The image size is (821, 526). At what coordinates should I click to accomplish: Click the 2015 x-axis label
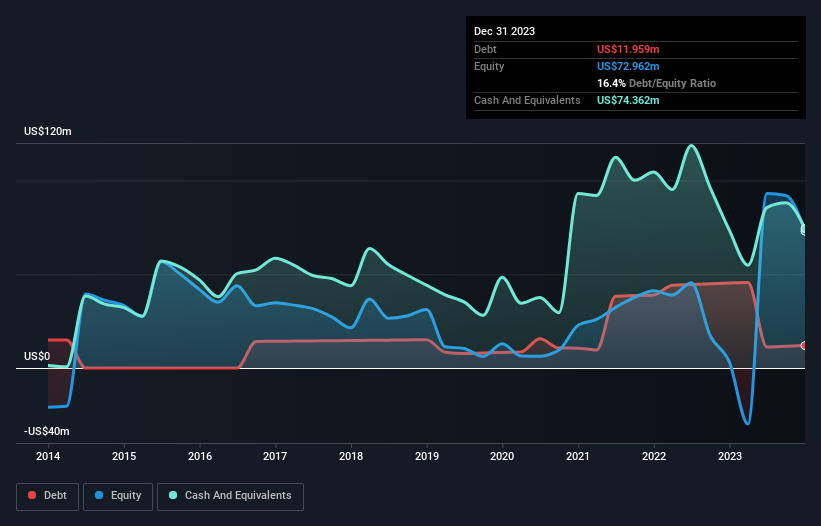pyautogui.click(x=124, y=456)
